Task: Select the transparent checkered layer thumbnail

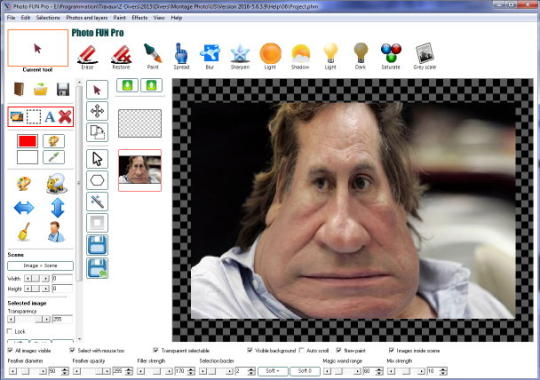Action: click(140, 123)
